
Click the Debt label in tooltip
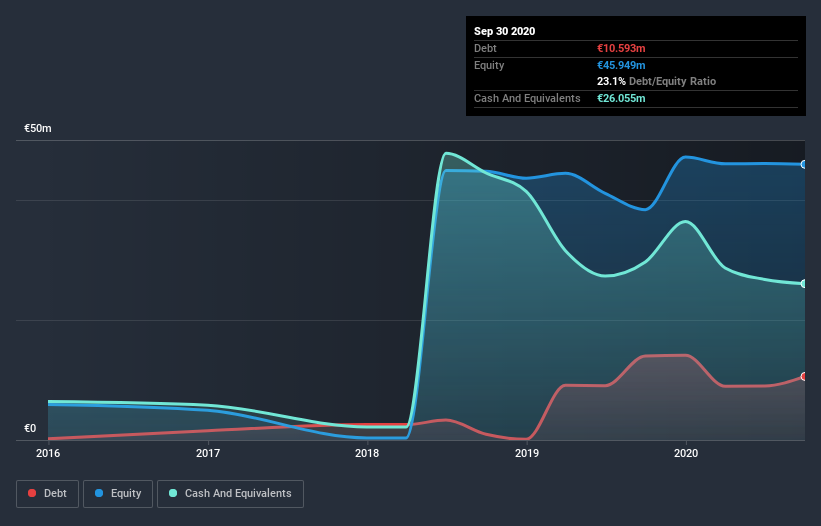485,48
